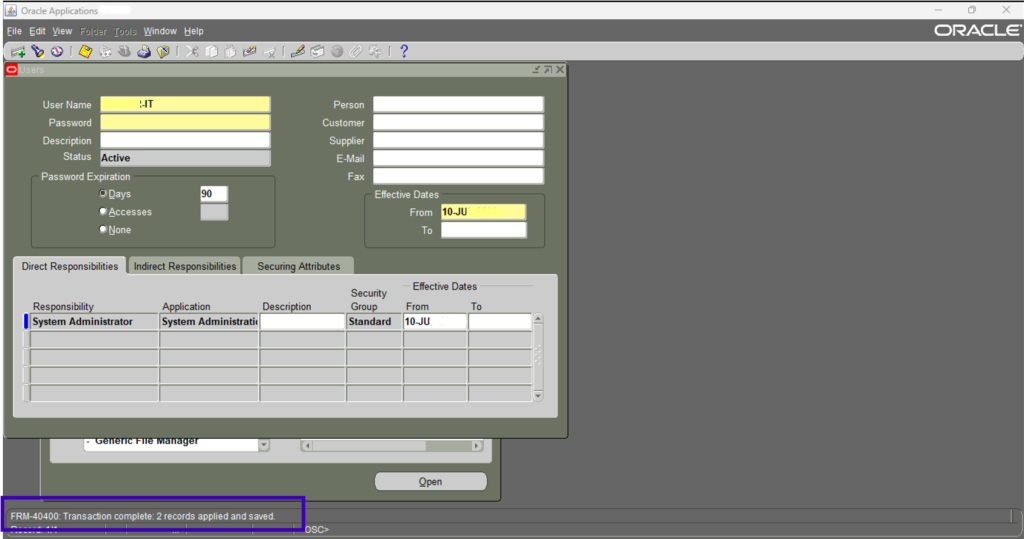Viewport: 1024px width, 539px height.
Task: Click the Cut scissors icon
Action: click(192, 52)
